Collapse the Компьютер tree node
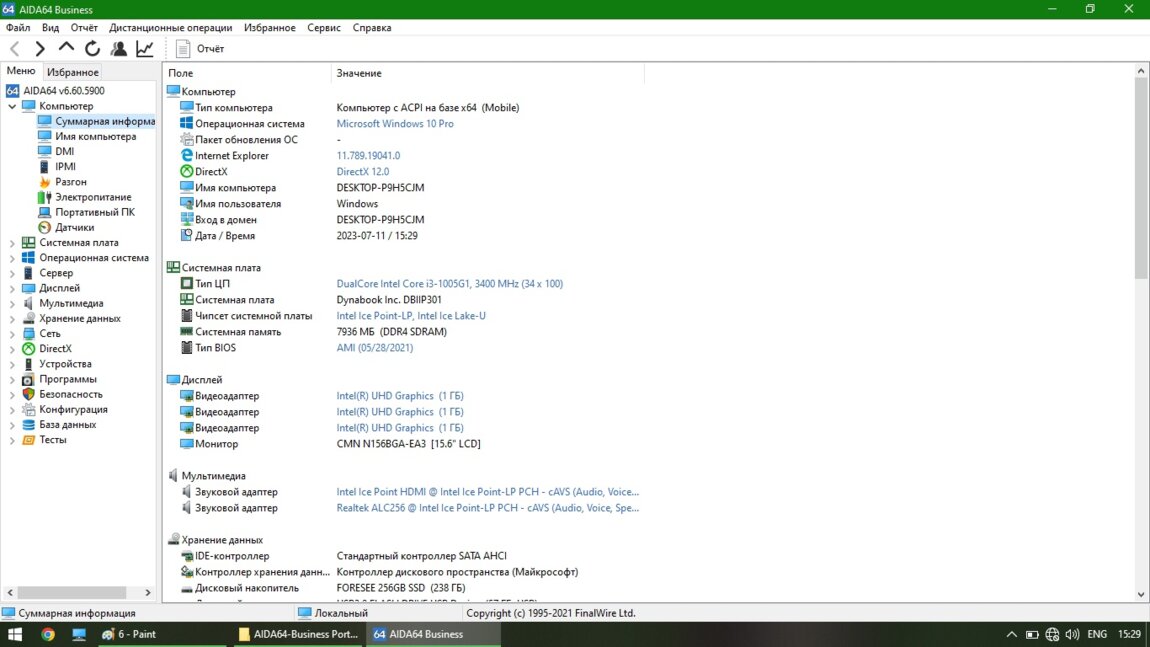This screenshot has height=647, width=1150. point(12,106)
